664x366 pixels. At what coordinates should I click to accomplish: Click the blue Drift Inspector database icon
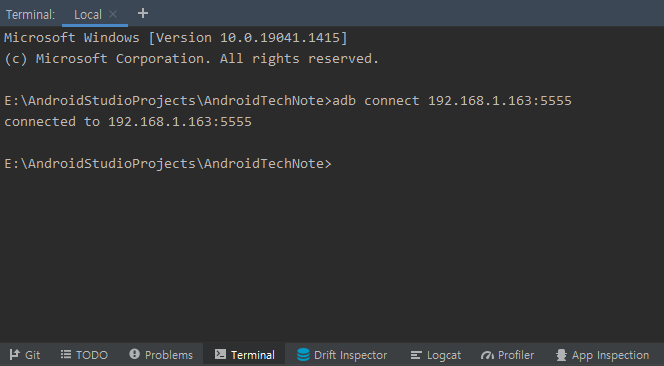303,354
